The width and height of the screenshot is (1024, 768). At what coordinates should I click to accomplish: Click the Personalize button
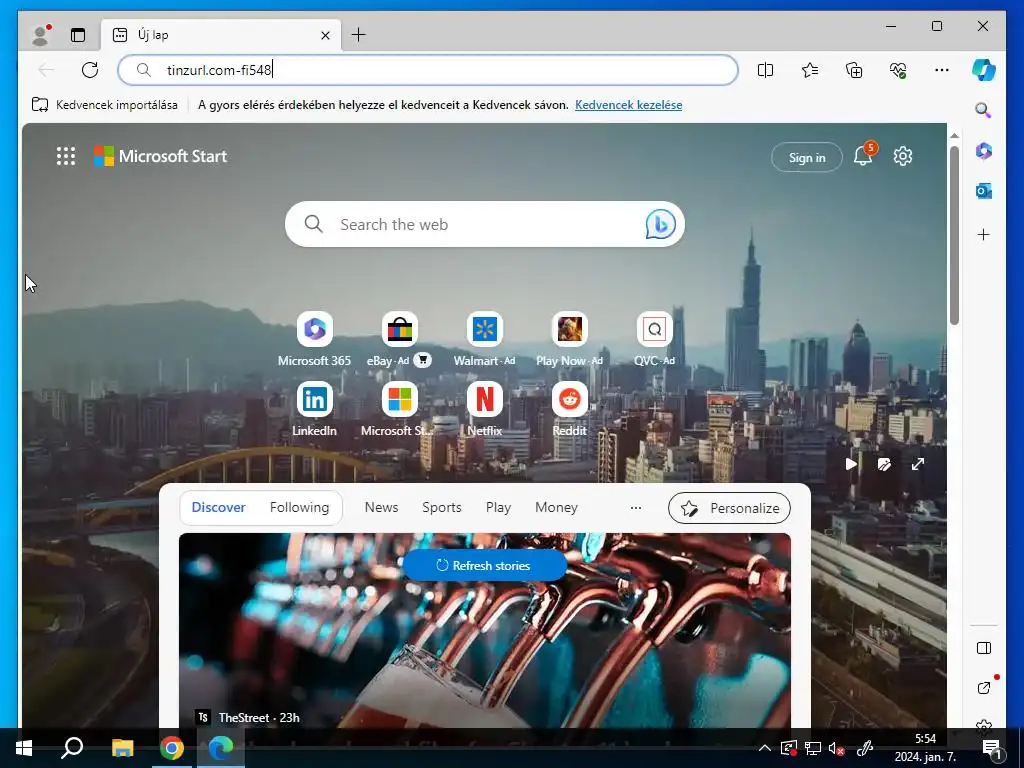(729, 508)
